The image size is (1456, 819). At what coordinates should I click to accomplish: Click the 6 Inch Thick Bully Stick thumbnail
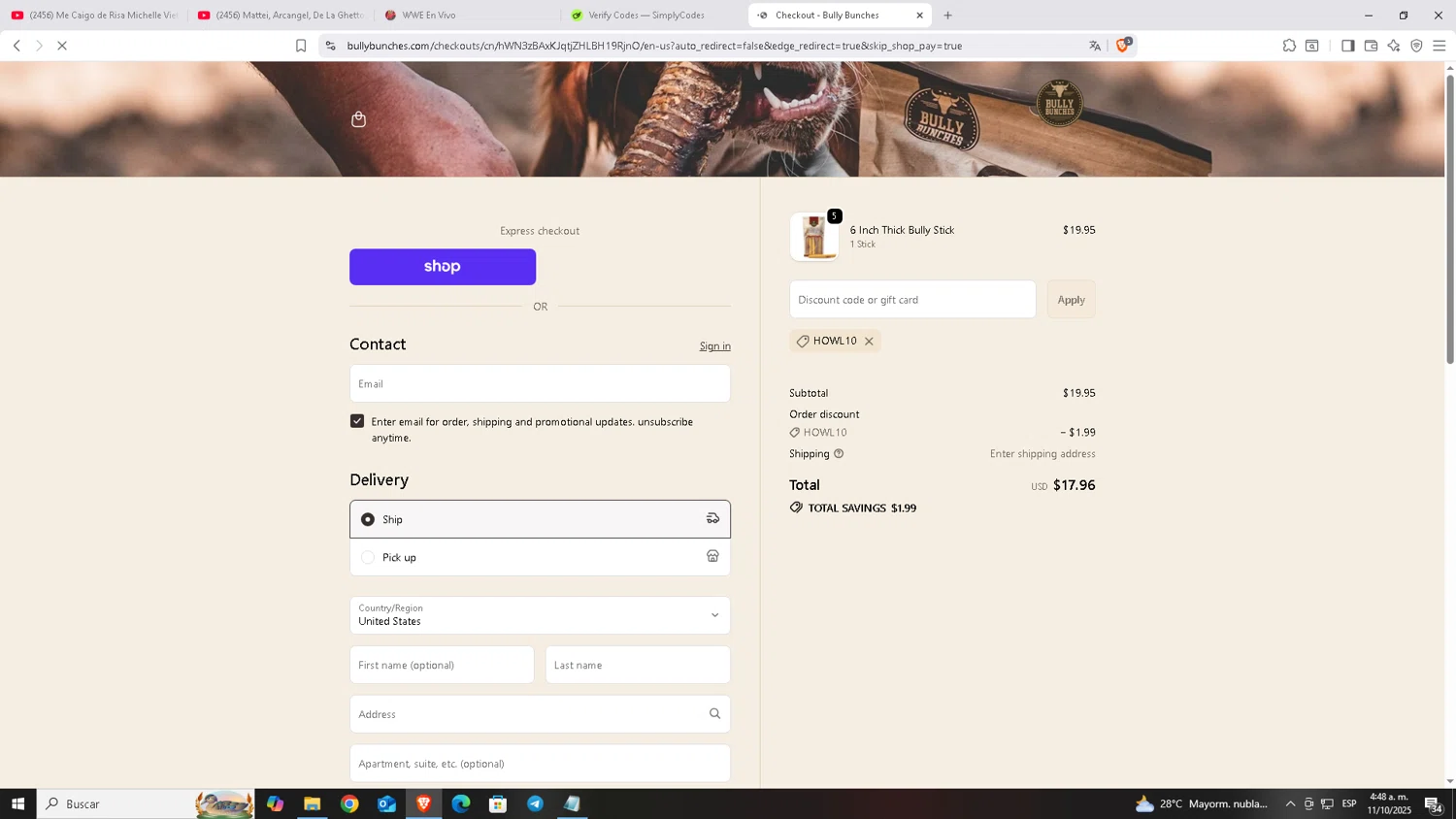click(x=814, y=237)
